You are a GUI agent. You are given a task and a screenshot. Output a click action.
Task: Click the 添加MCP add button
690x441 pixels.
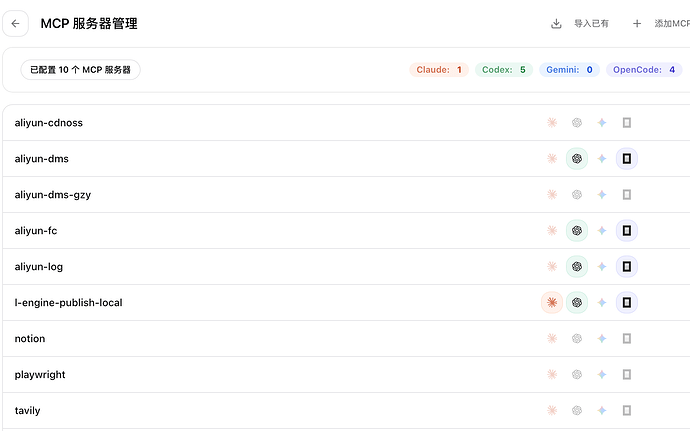coord(672,24)
